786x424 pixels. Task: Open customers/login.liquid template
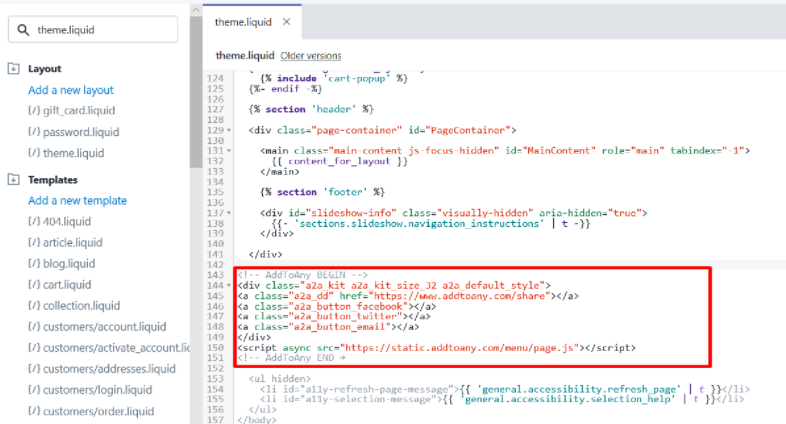(x=97, y=390)
